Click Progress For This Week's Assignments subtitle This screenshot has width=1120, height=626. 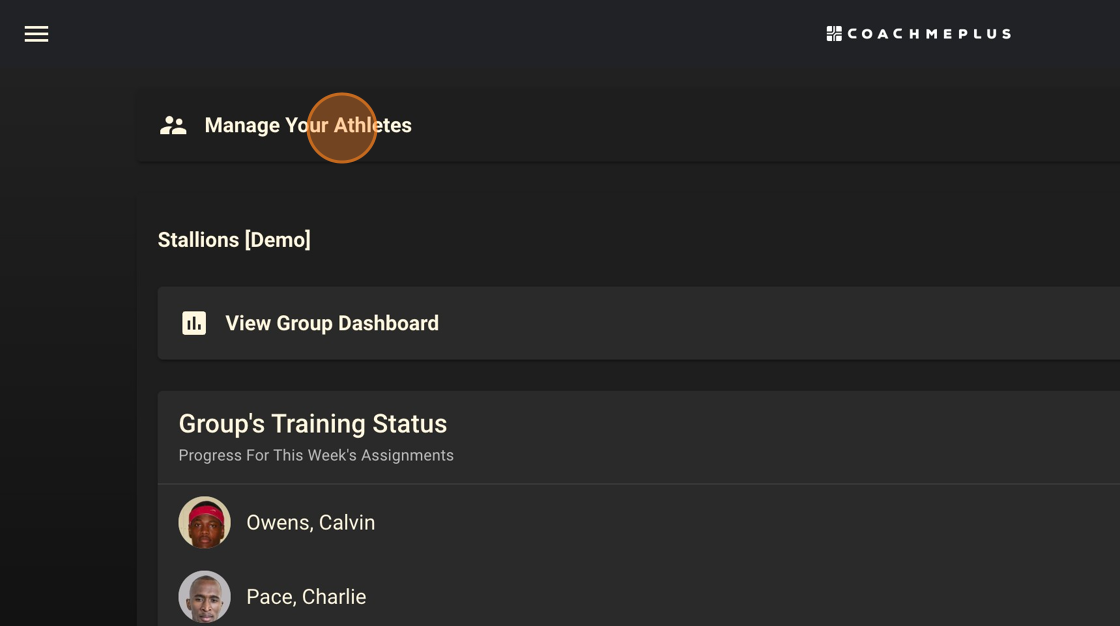tap(316, 455)
